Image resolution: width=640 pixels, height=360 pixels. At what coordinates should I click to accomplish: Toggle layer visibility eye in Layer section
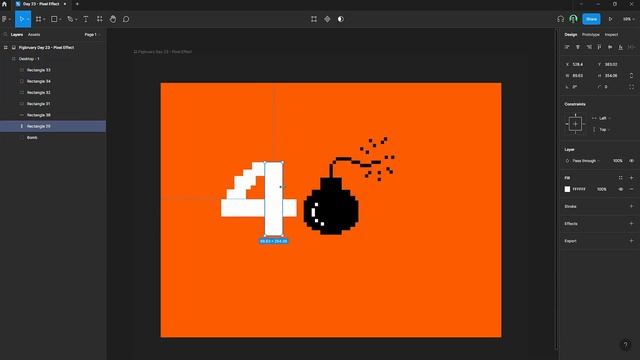631,161
